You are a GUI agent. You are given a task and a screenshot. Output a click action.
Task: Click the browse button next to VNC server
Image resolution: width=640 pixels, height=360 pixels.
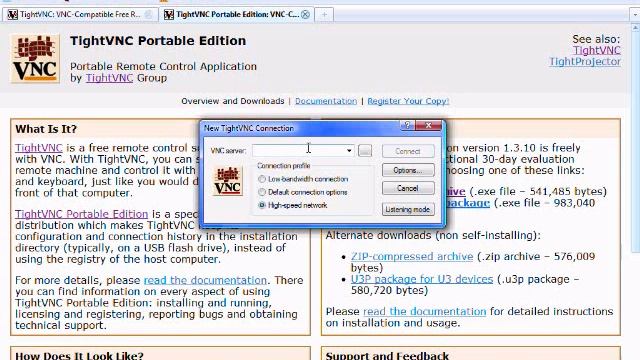(x=365, y=151)
